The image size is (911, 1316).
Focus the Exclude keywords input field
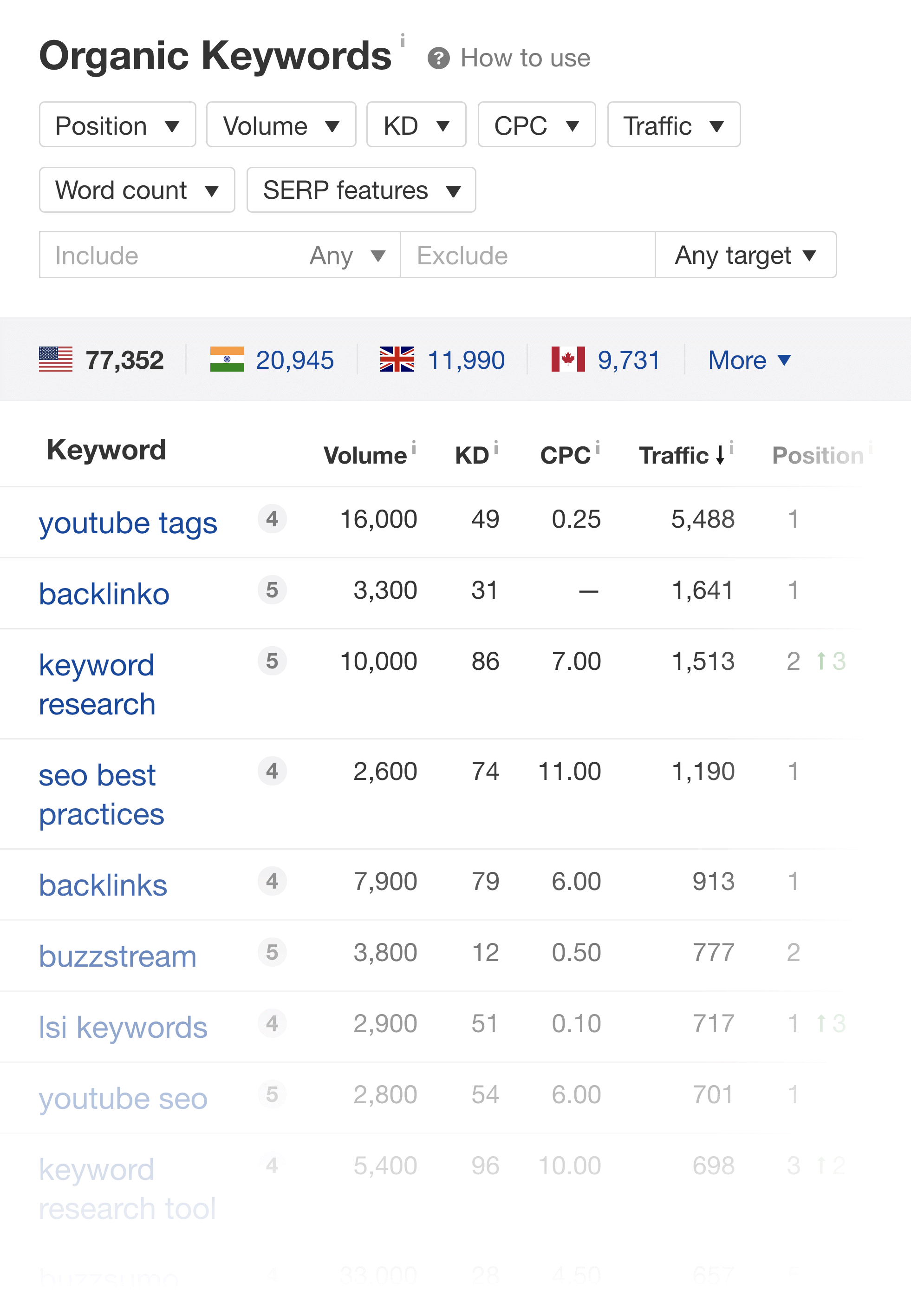coord(527,255)
